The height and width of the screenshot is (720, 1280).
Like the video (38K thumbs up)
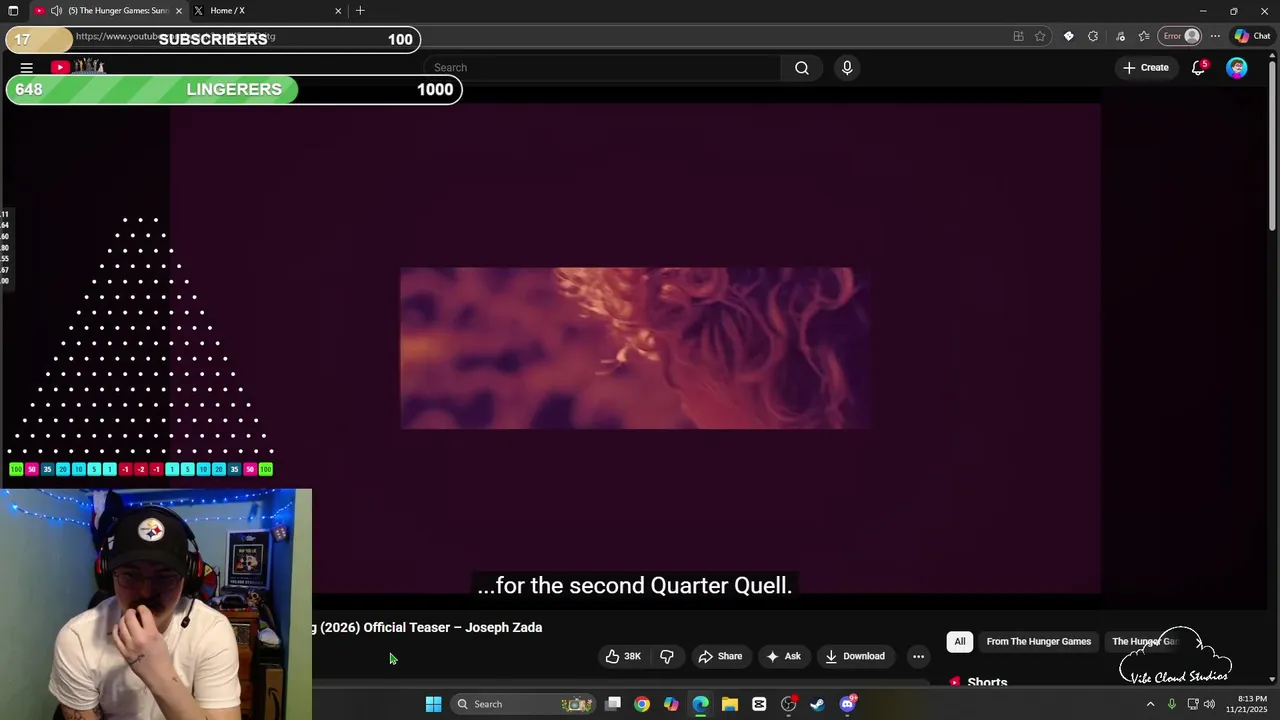(623, 656)
